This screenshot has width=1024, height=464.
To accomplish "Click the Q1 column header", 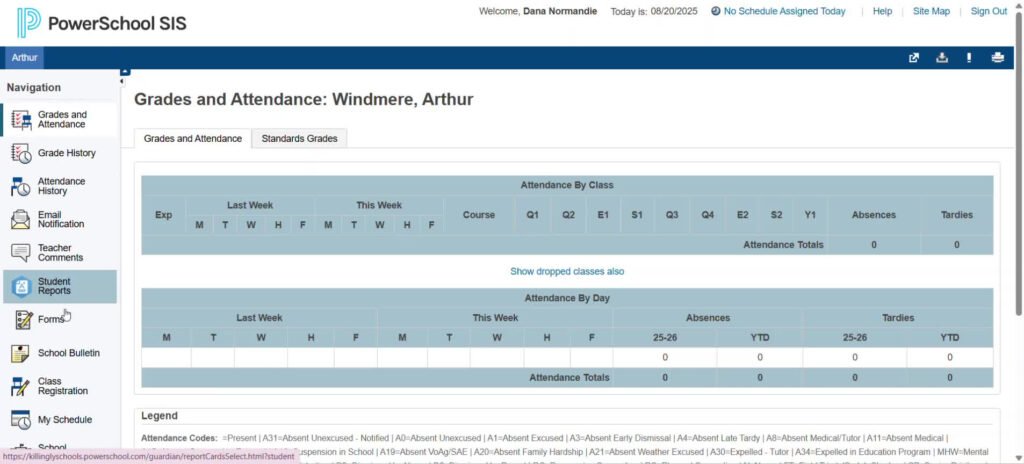I will click(533, 215).
